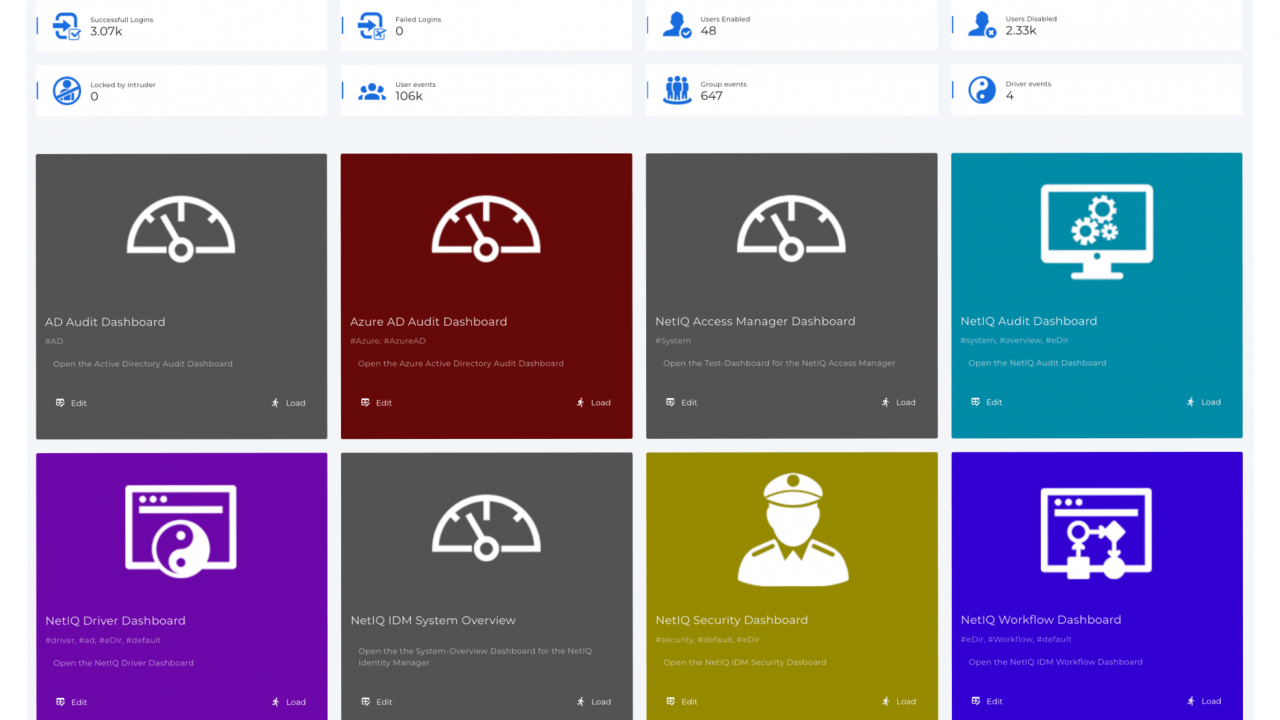Load the NetIQ Access Manager Dashboard
This screenshot has width=1280, height=720.
tap(898, 402)
